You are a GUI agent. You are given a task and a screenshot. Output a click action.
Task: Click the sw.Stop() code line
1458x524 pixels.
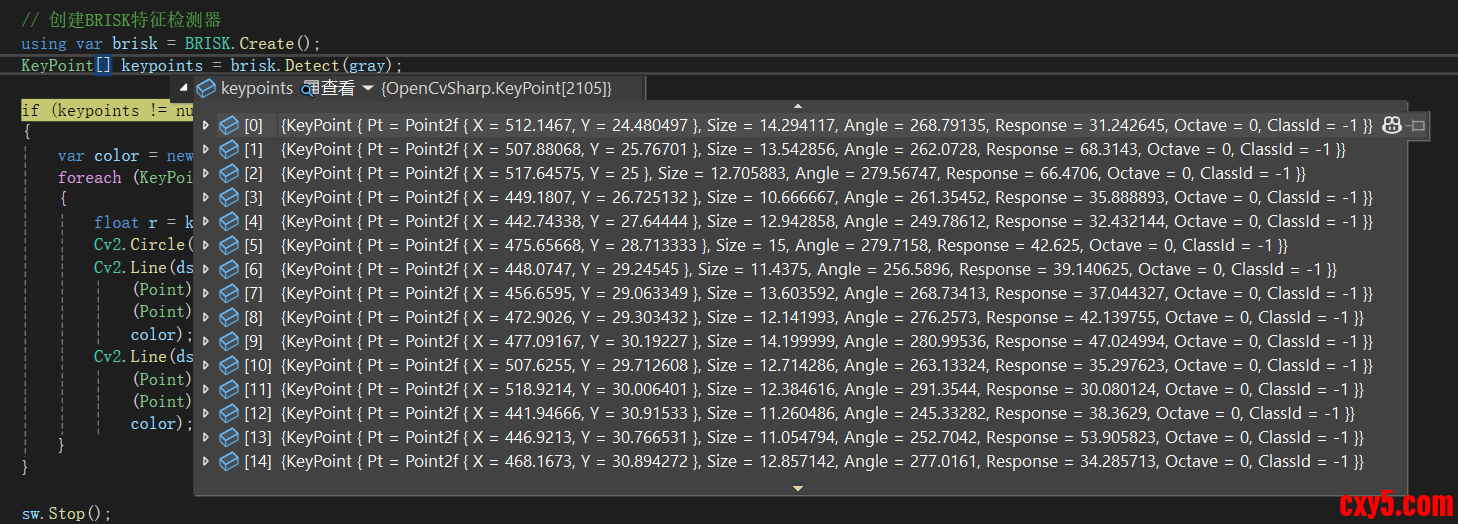(66, 513)
